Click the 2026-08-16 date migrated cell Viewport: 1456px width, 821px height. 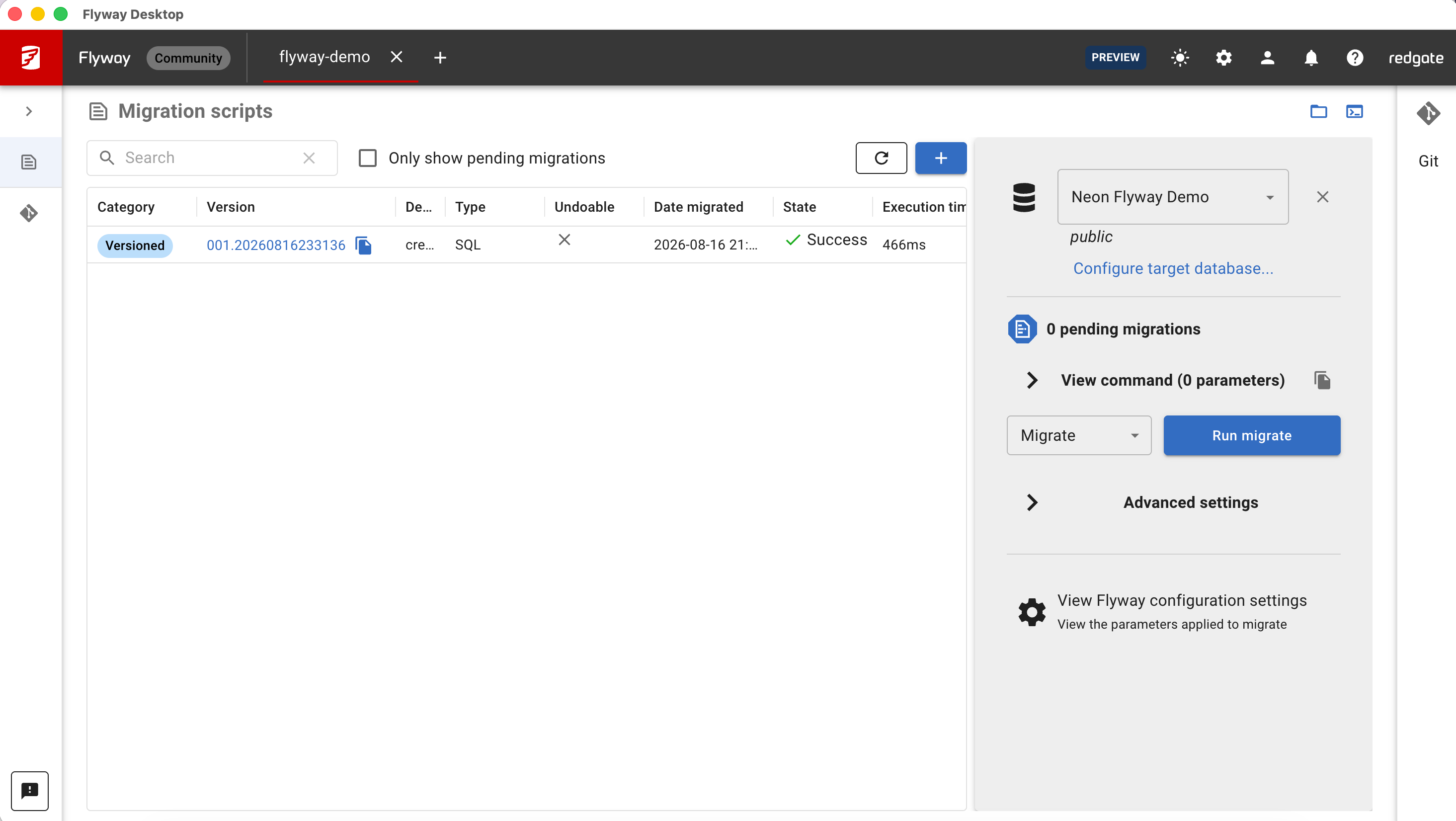(706, 245)
